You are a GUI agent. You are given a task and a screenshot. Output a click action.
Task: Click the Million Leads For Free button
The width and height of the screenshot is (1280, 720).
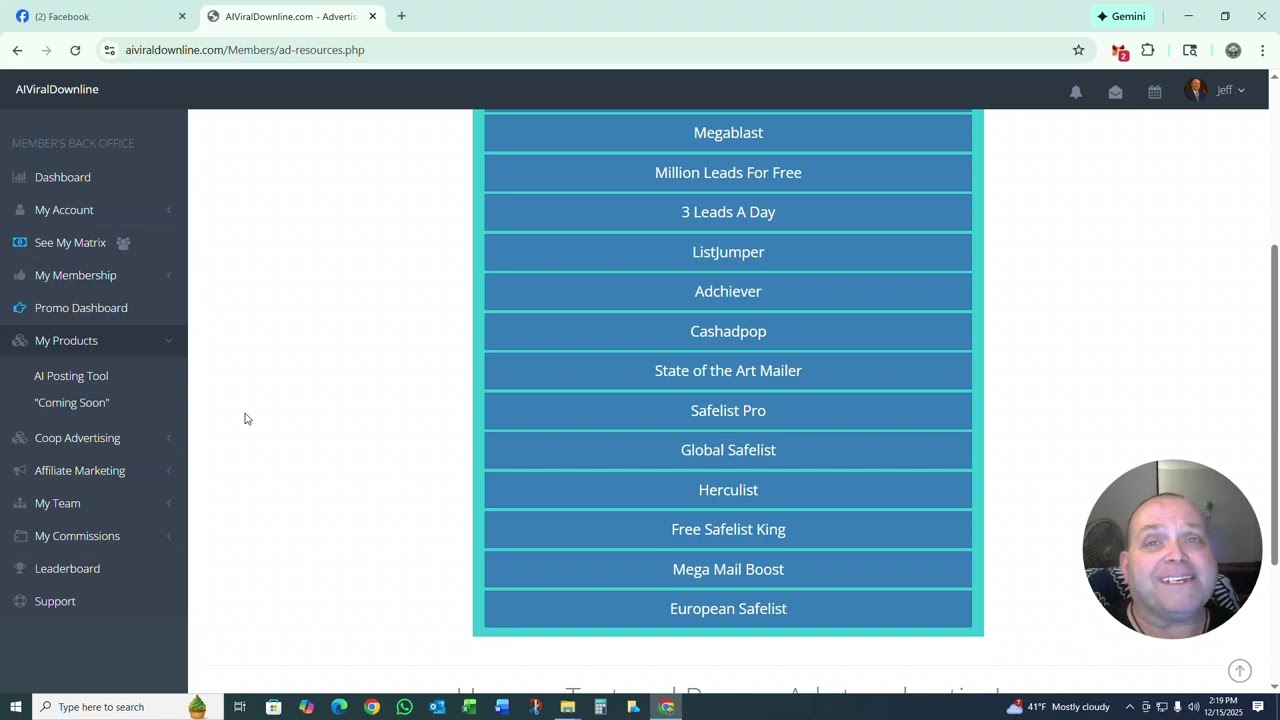[728, 173]
